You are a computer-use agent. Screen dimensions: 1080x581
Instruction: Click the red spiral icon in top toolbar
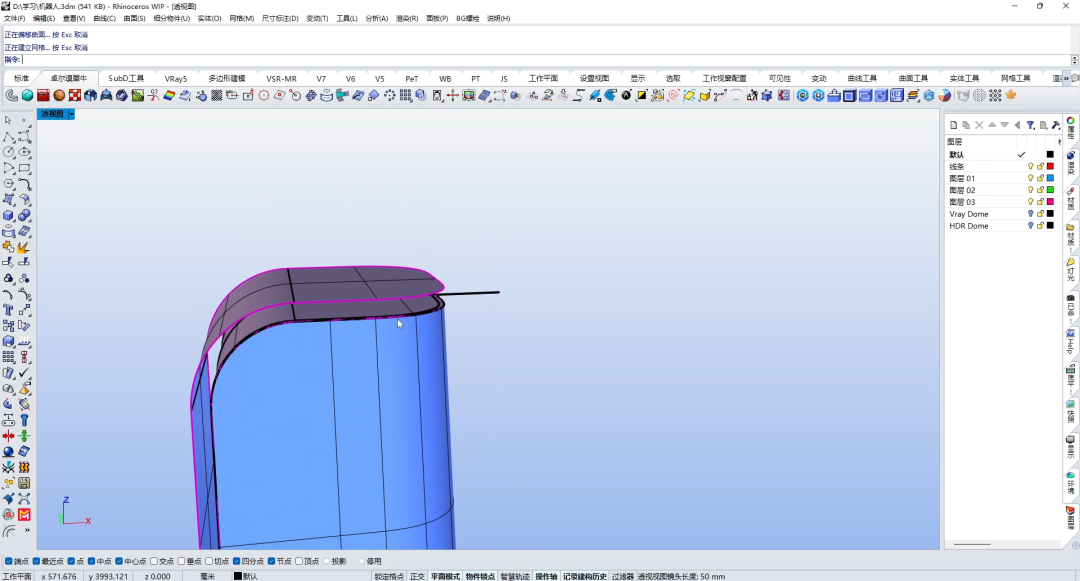coord(674,96)
